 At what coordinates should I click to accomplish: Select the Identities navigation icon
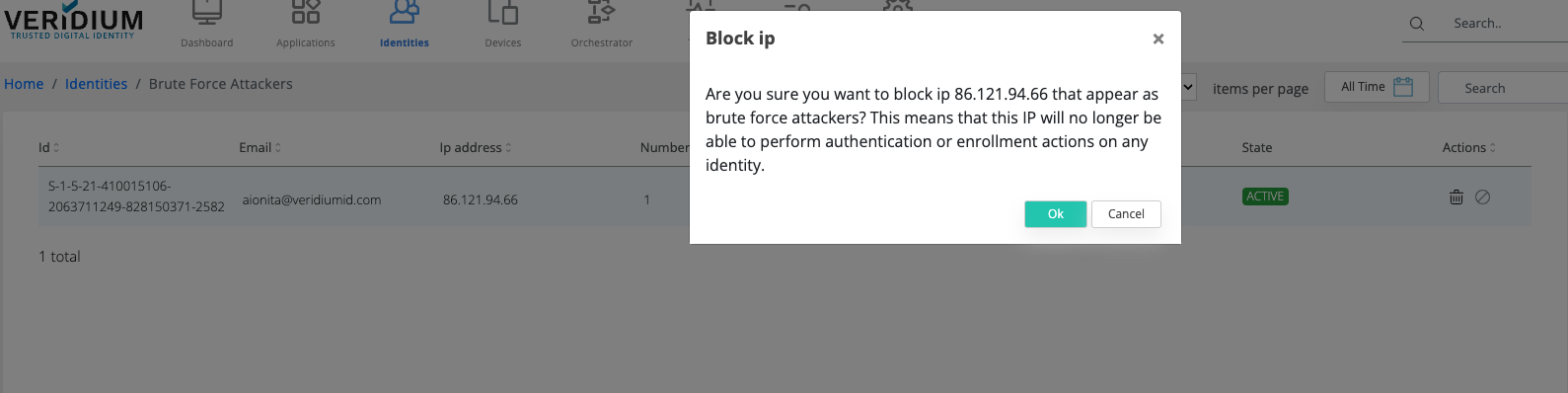click(x=405, y=12)
